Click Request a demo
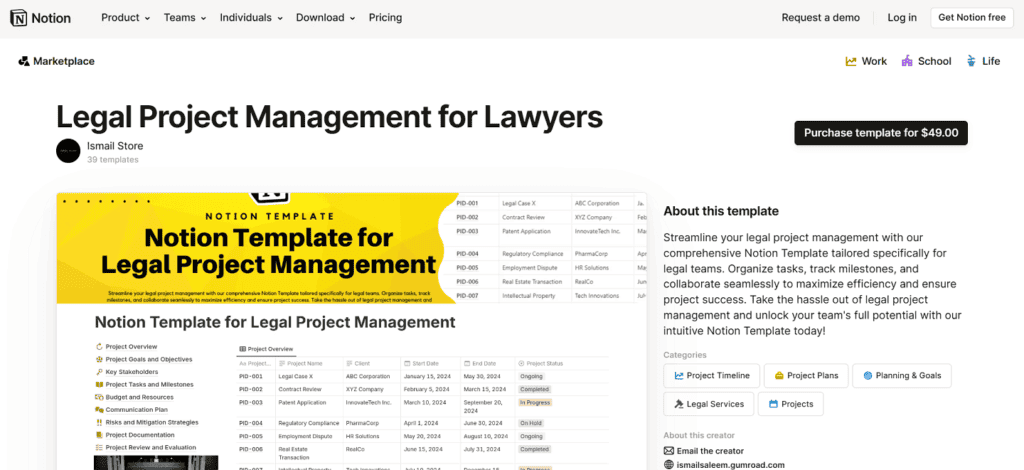1024x470 pixels. click(821, 18)
